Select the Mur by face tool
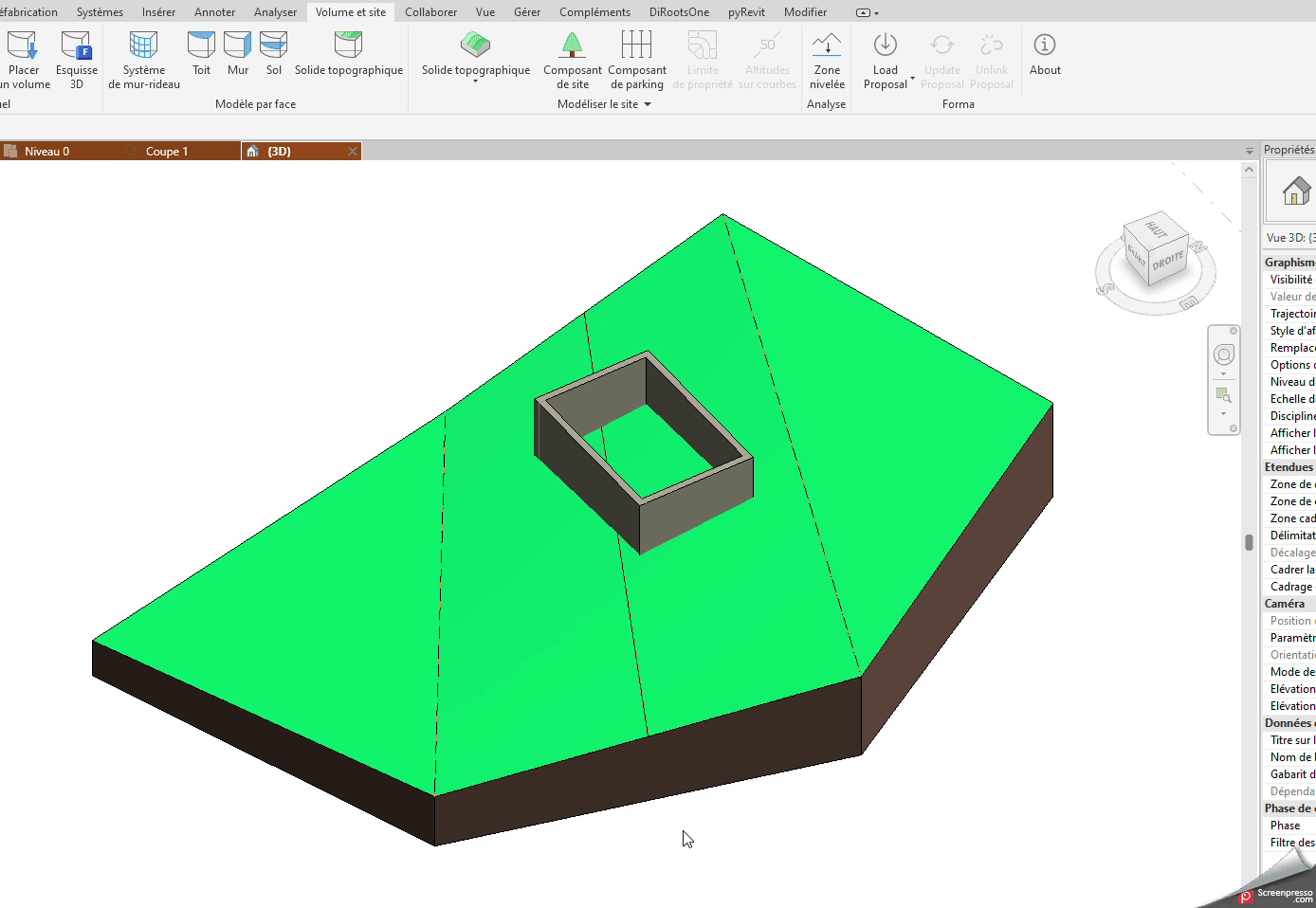1316x908 pixels. (x=238, y=54)
